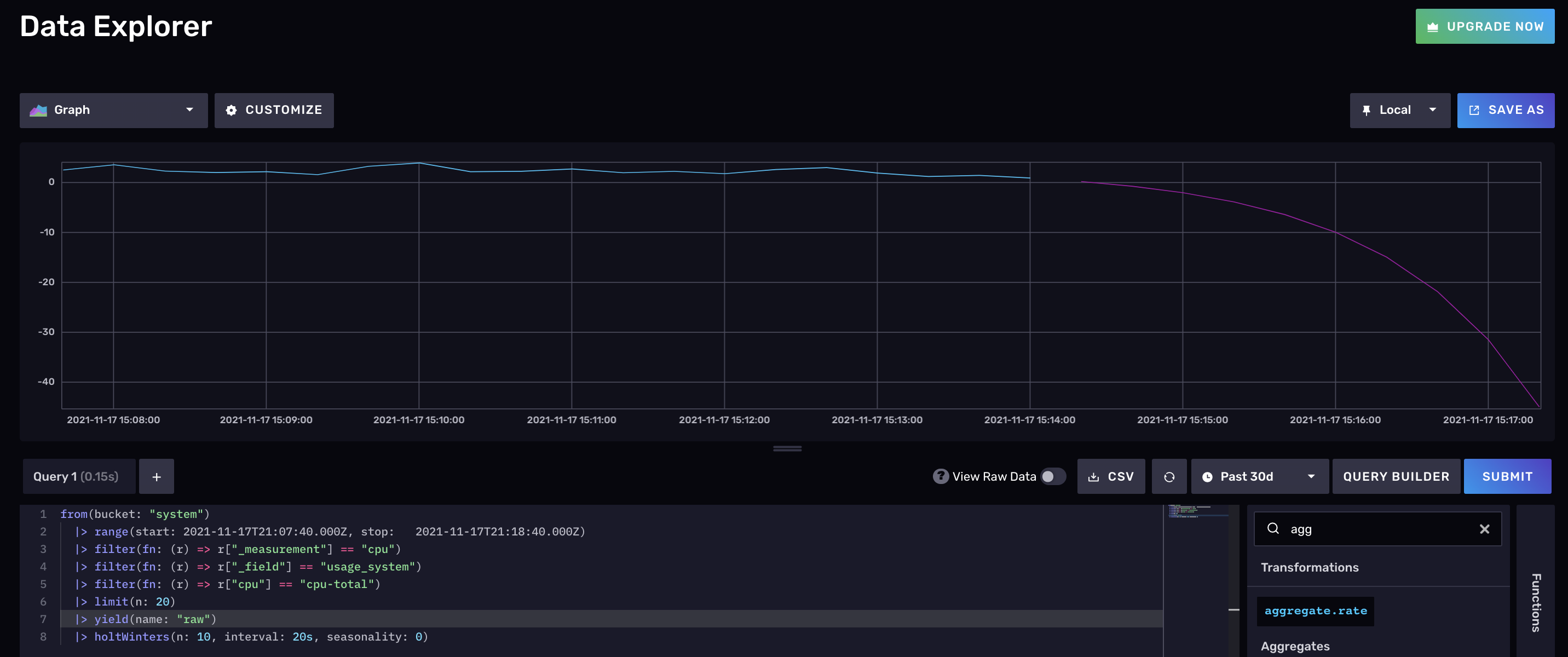Click the refresh query icon
Viewport: 1568px width, 657px height.
coord(1169,476)
